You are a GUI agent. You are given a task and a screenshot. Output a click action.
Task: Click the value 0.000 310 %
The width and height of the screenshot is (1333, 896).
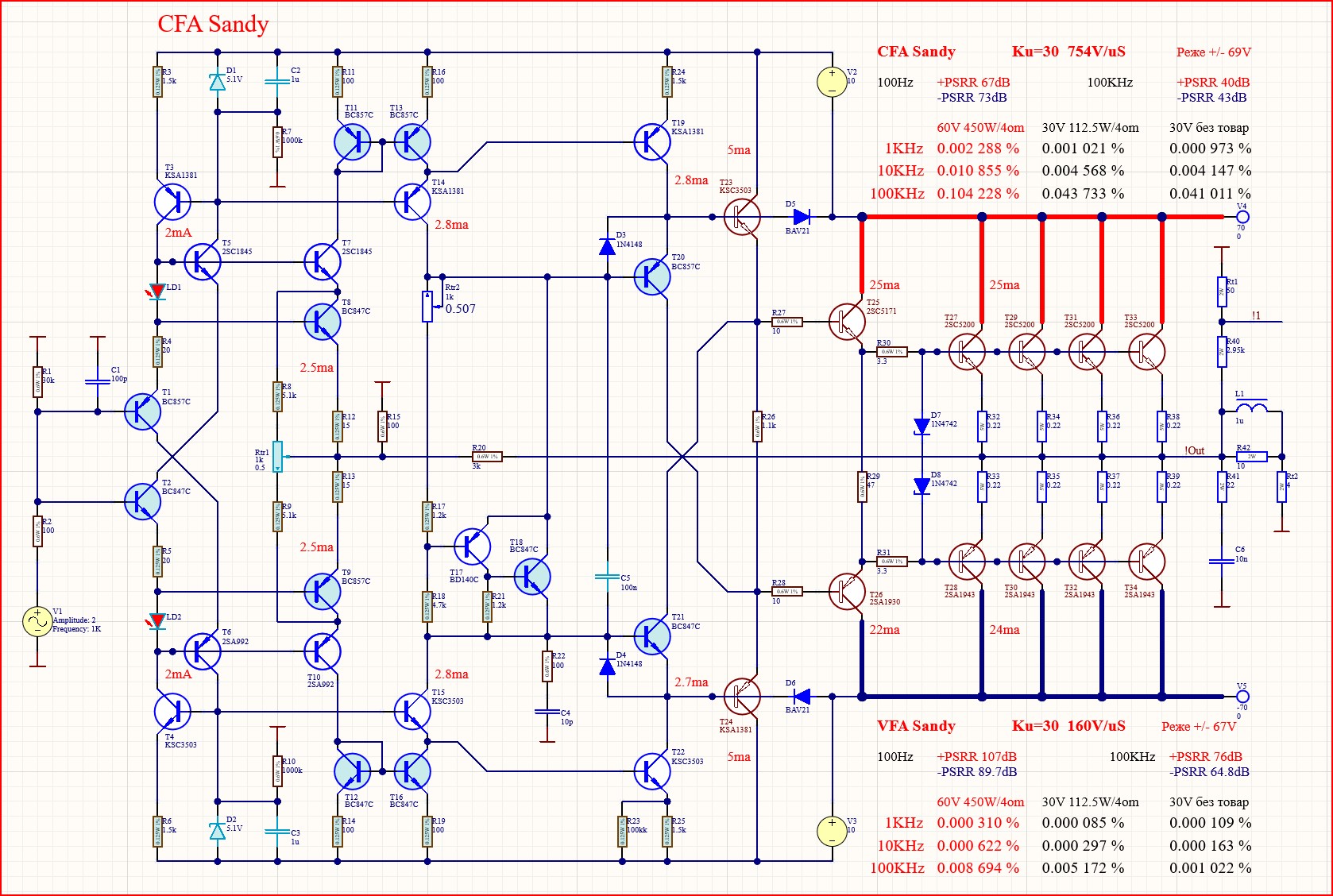pyautogui.click(x=978, y=823)
